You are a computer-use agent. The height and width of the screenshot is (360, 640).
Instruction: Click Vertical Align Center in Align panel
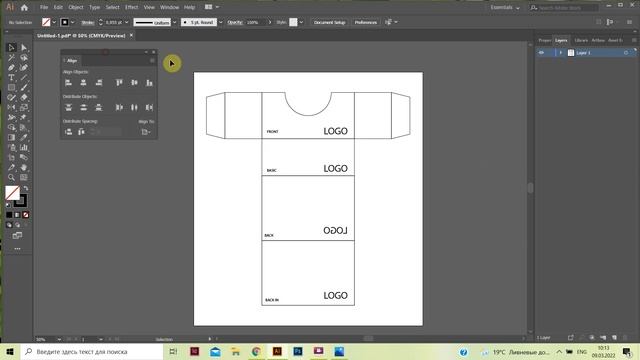coord(134,82)
